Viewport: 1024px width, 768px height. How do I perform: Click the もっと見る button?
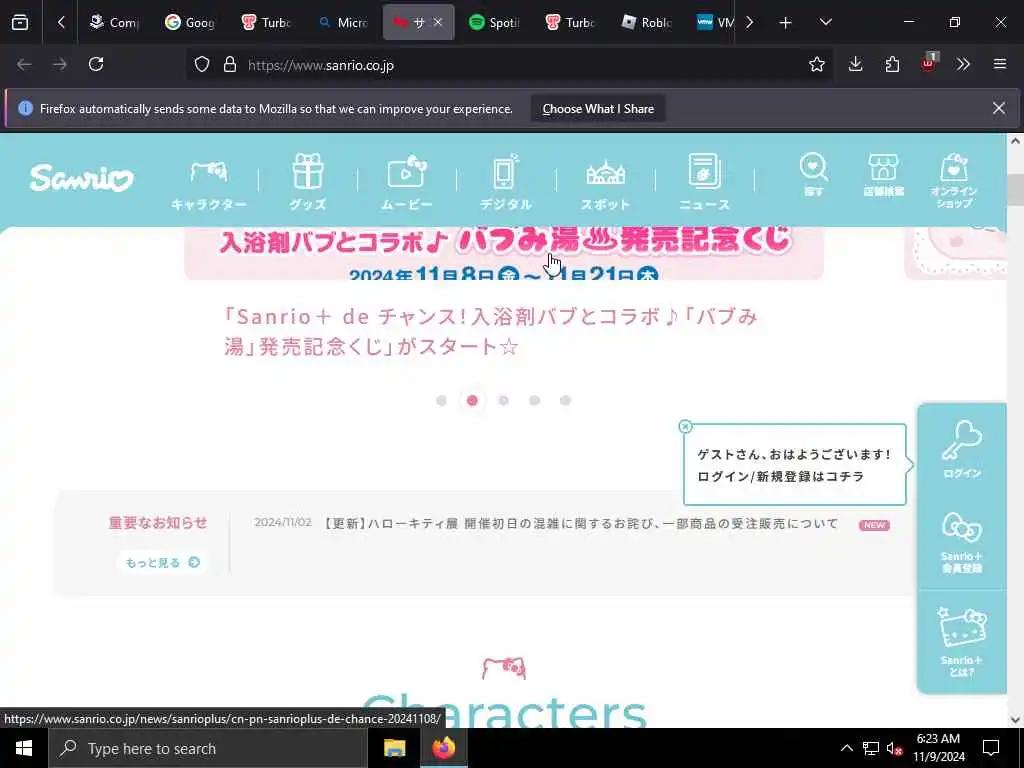(163, 562)
